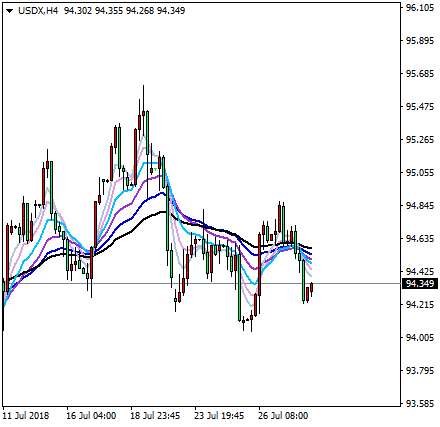Screen dimensions: 440x427
Task: Click the 93.585 price axis label
Action: [420, 404]
